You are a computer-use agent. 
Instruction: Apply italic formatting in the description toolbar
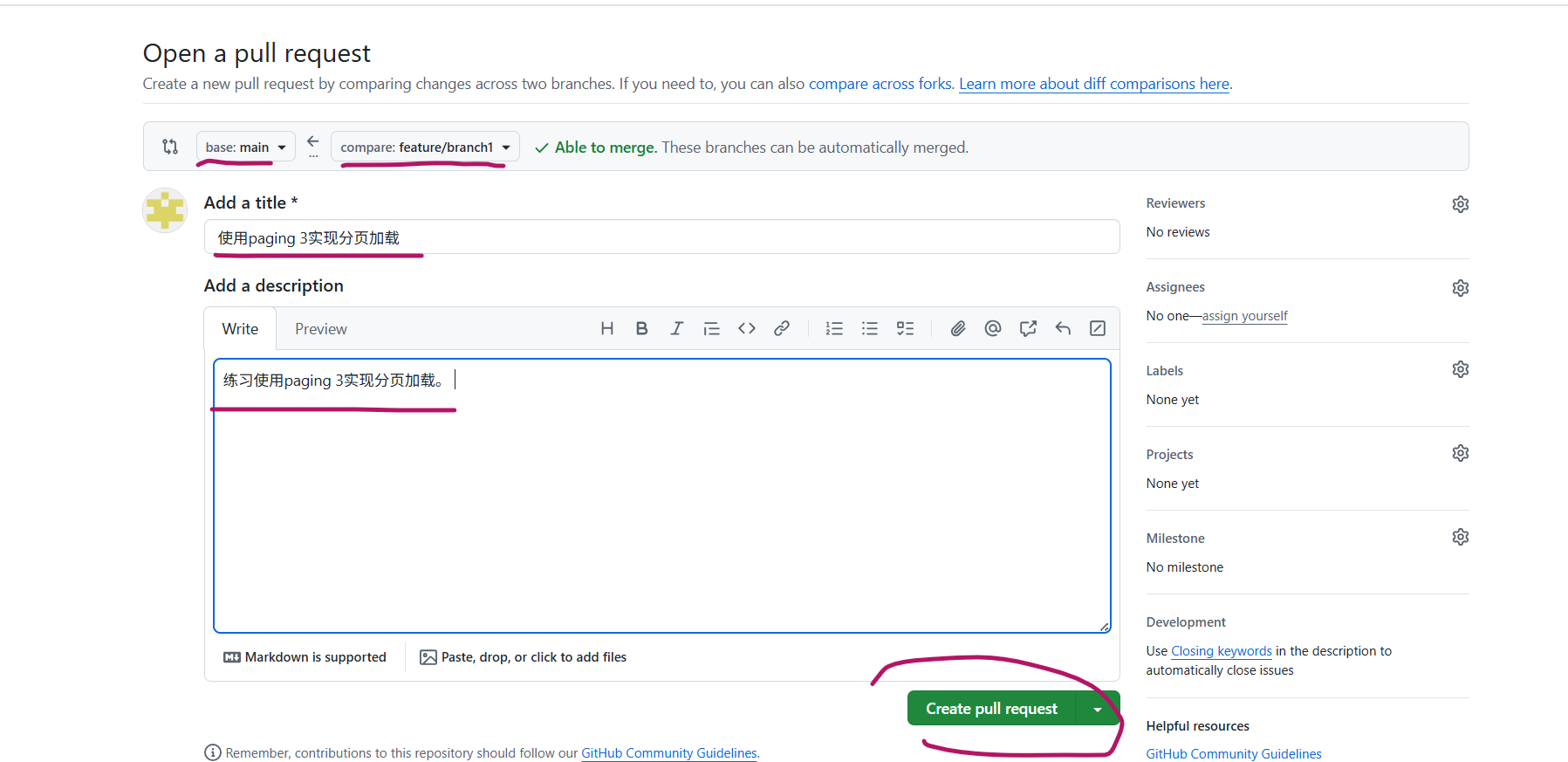tap(677, 328)
